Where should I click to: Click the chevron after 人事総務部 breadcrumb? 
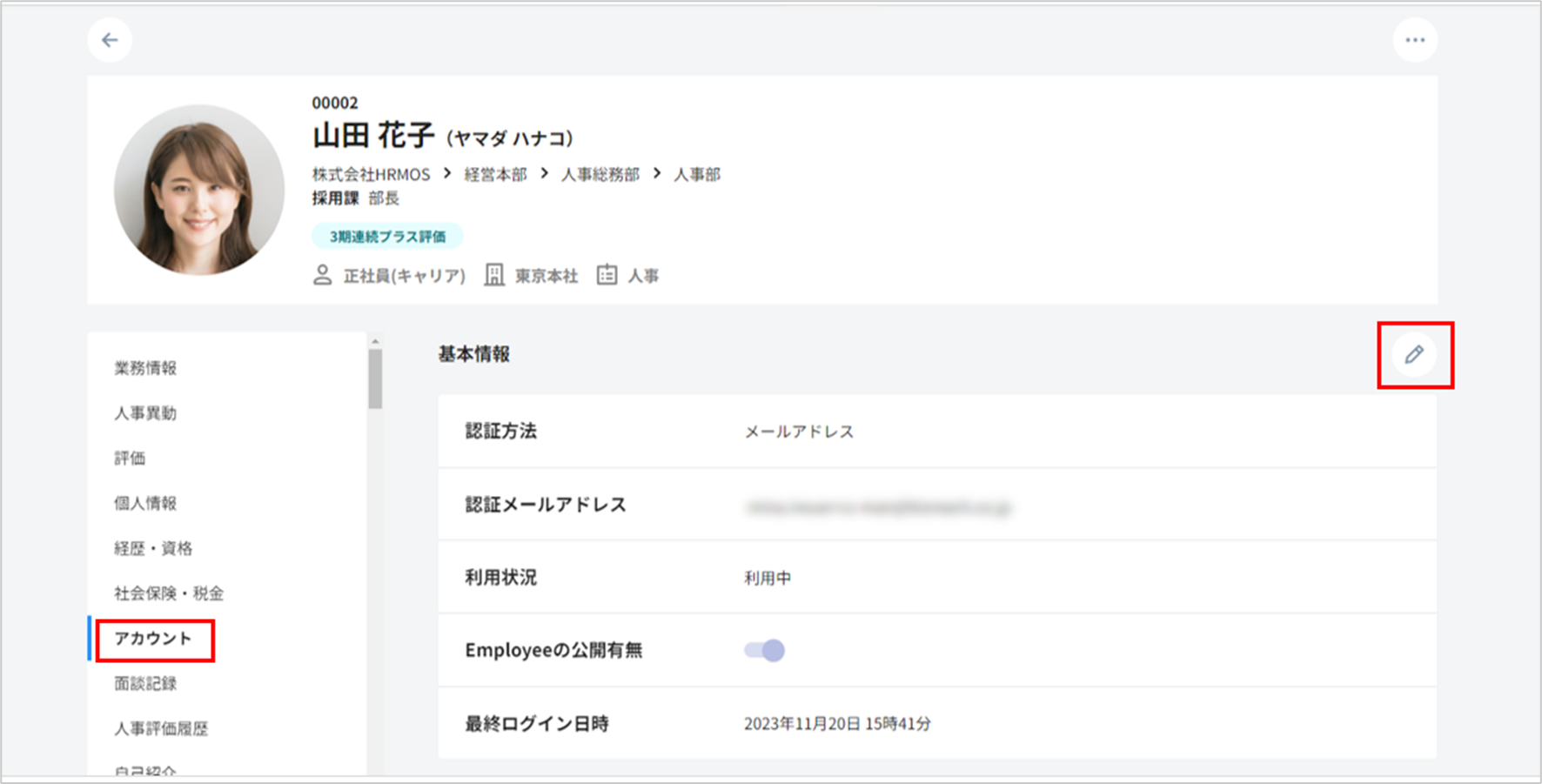coord(657,174)
